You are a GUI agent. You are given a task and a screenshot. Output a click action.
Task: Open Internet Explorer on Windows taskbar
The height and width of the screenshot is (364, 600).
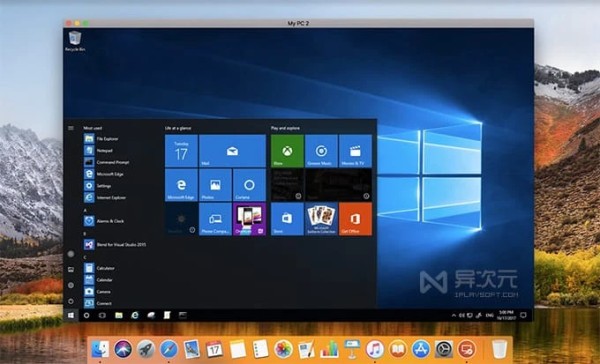pos(135,315)
